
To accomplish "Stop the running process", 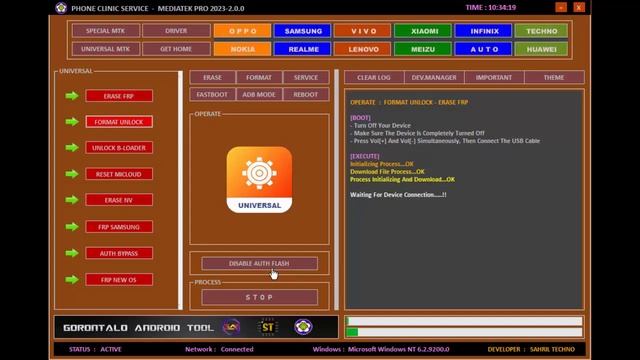I will [259, 297].
